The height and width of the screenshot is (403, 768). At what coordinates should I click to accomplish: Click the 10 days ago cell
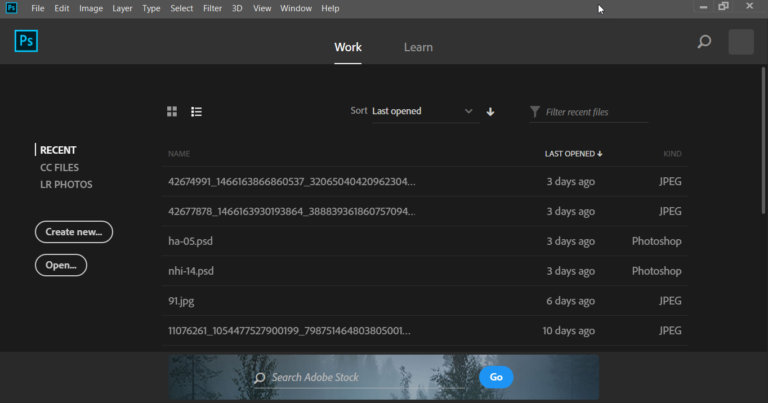point(569,331)
